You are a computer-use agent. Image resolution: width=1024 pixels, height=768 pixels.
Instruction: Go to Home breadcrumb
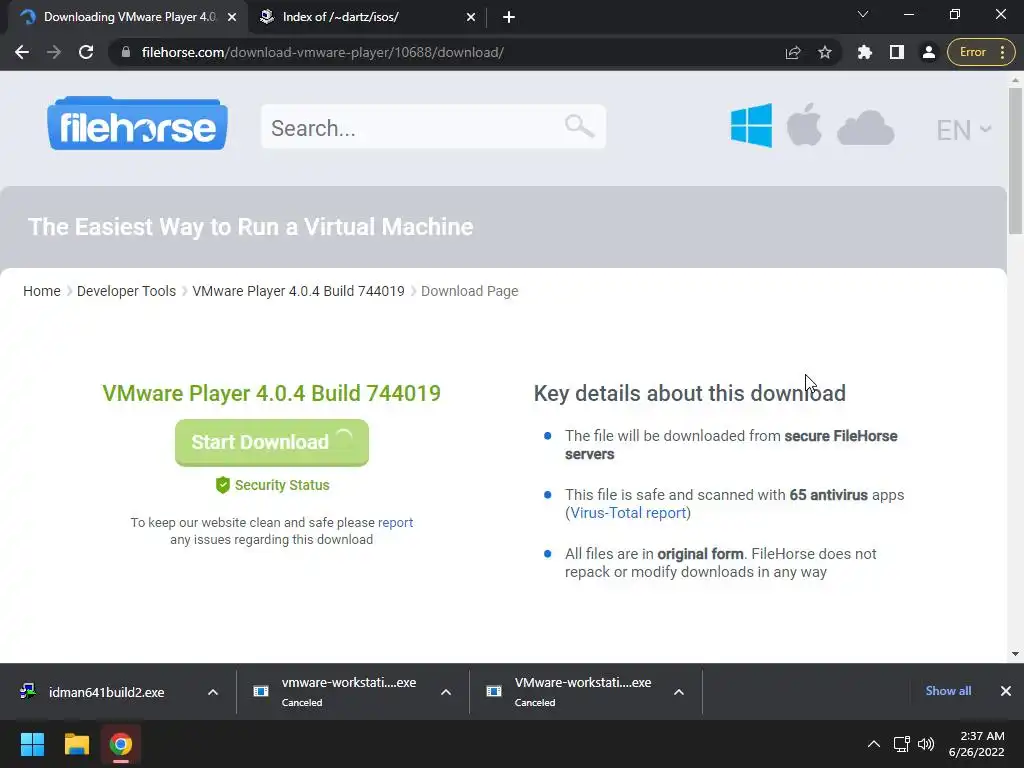click(42, 291)
